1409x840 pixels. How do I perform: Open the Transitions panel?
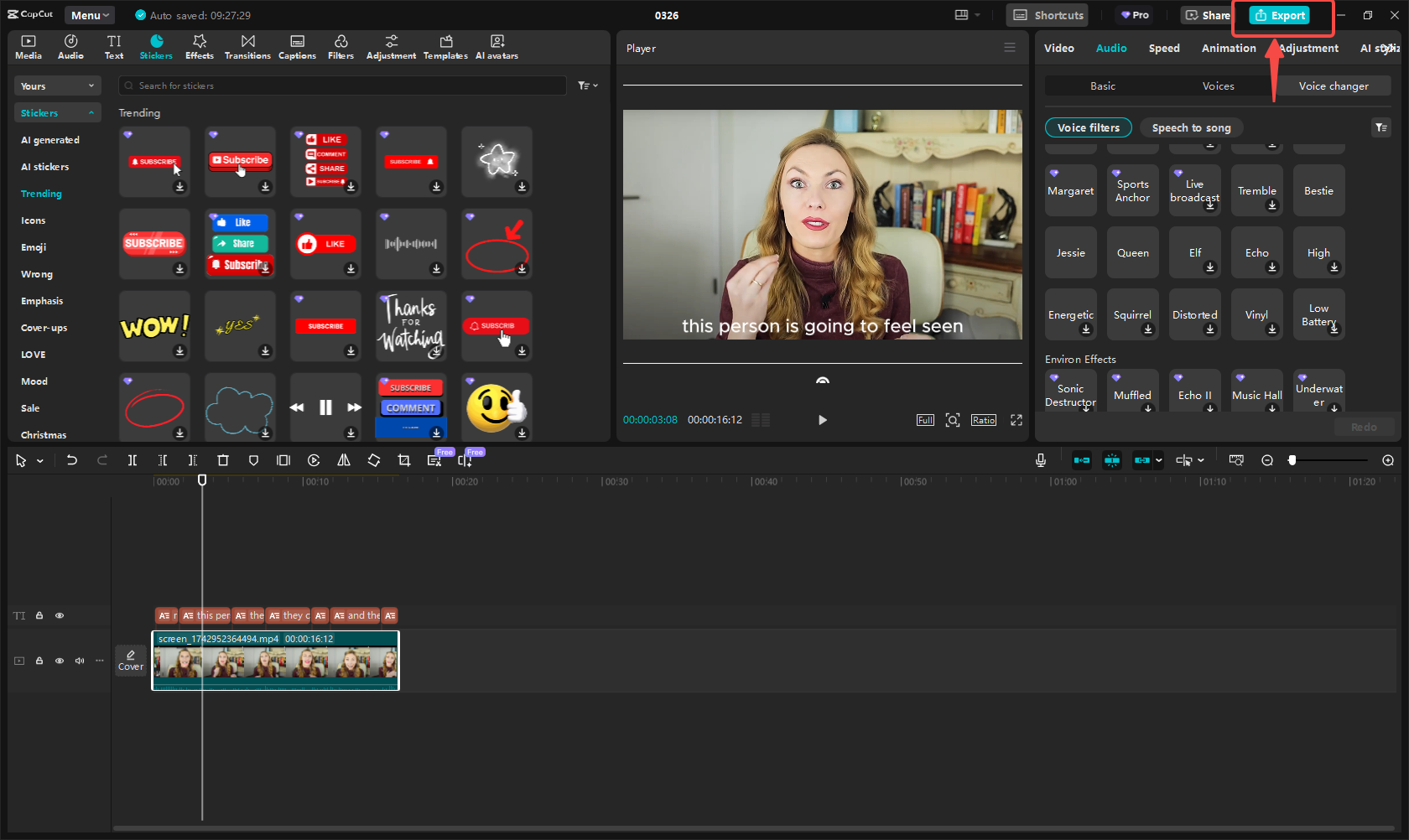pos(247,47)
